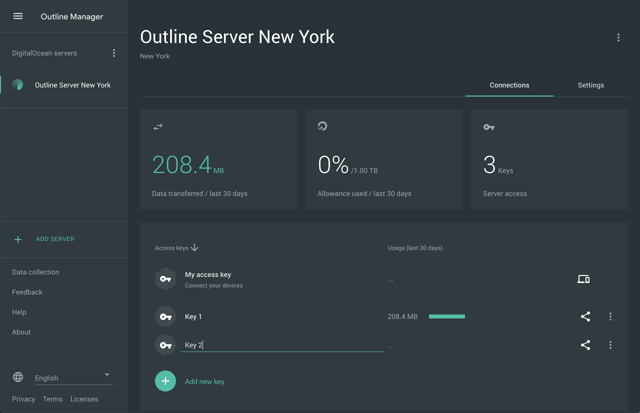The height and width of the screenshot is (413, 640).
Task: Open the Licenses link
Action: [x=84, y=399]
